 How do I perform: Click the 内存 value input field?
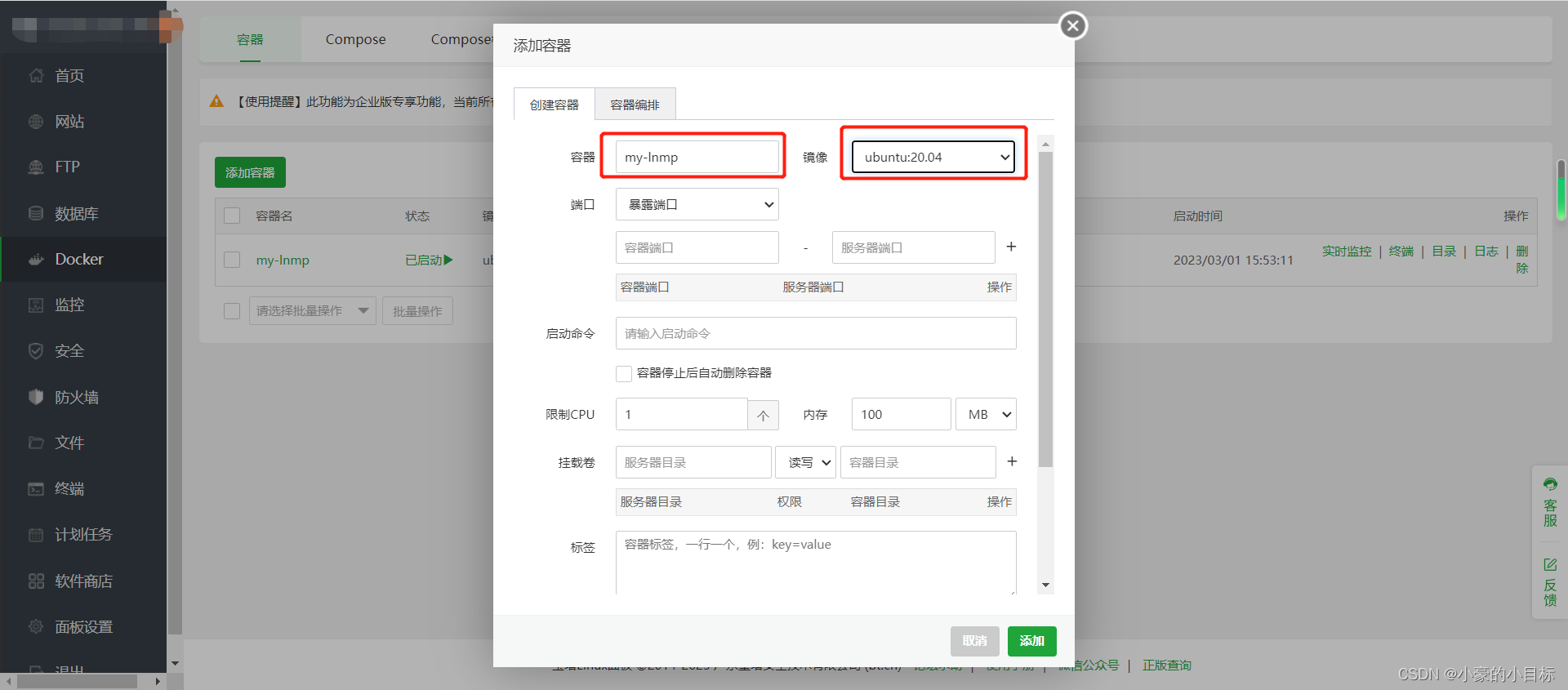(902, 415)
